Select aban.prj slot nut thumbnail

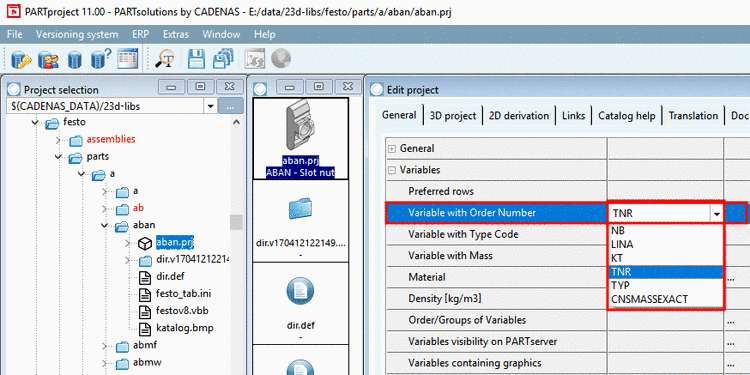[x=301, y=139]
